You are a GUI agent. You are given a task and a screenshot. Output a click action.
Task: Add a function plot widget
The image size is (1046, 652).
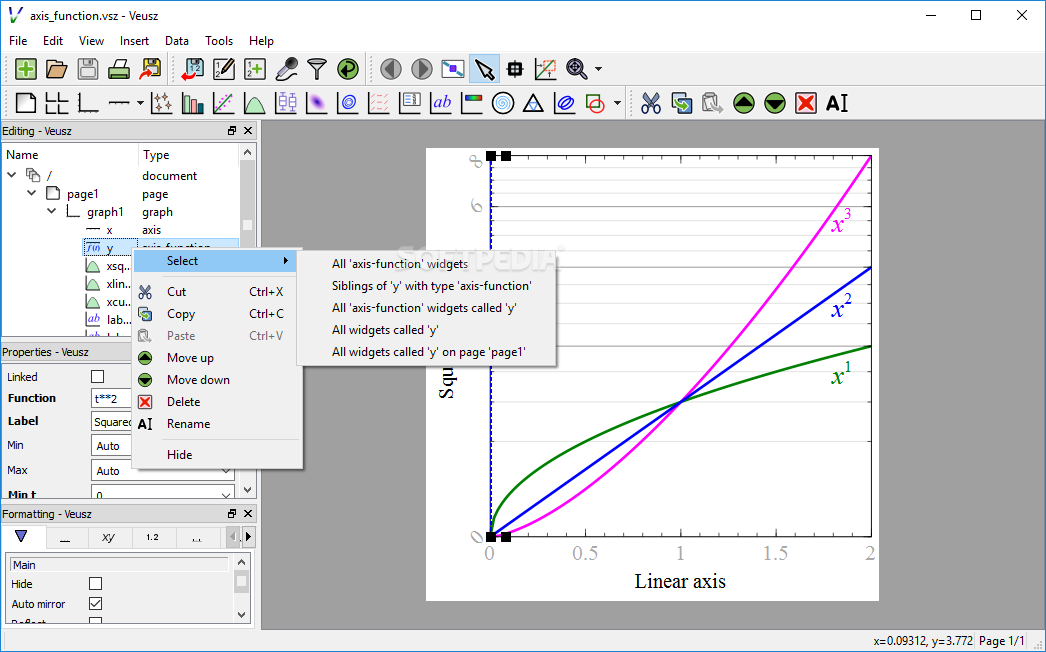255,103
